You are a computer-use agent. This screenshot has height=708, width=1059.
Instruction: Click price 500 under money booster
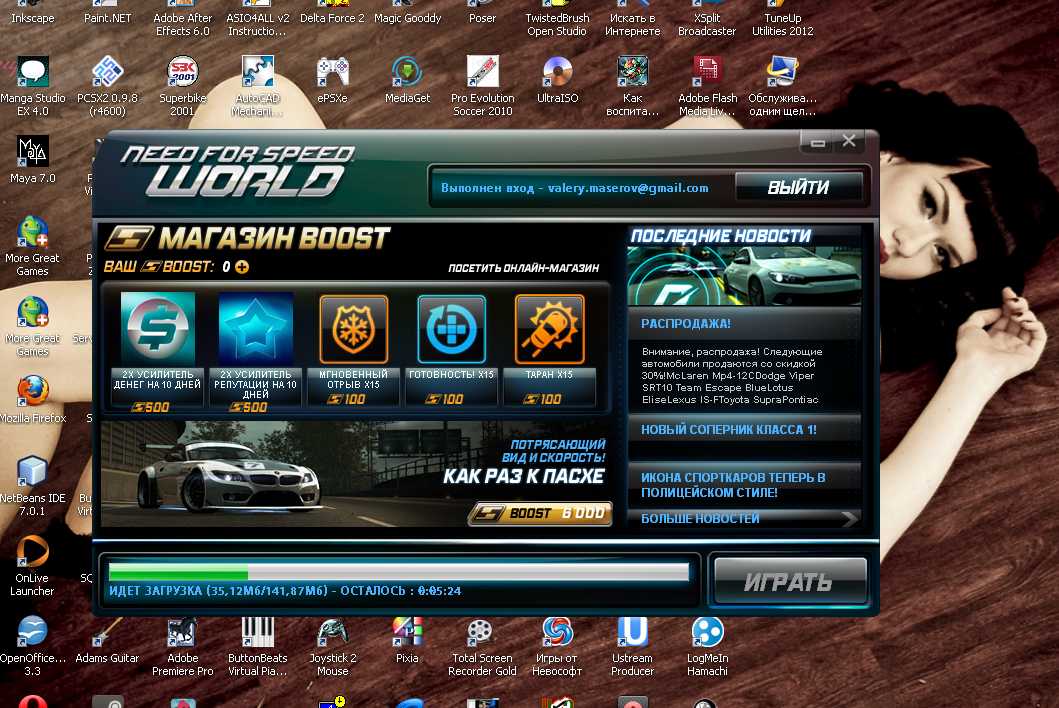151,407
